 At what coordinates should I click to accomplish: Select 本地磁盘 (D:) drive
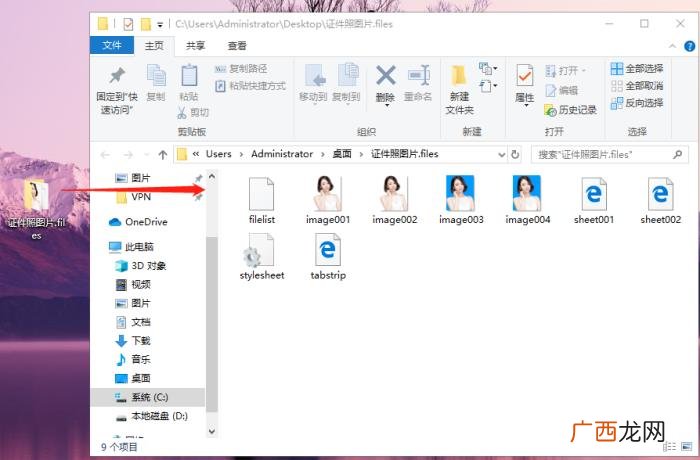click(152, 416)
